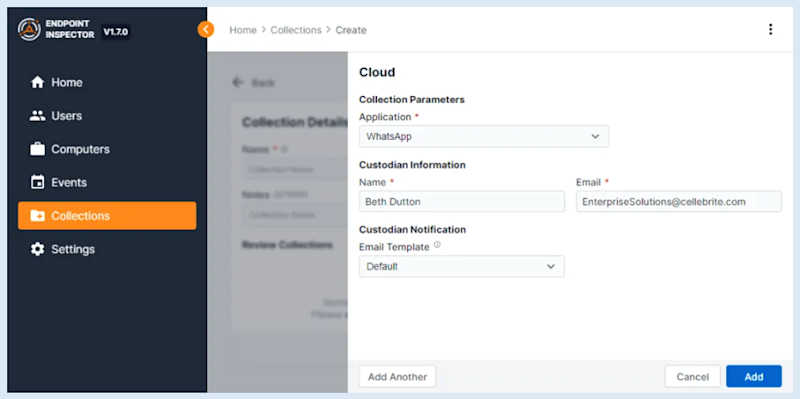Click the blurred Review Collections heading

(287, 245)
